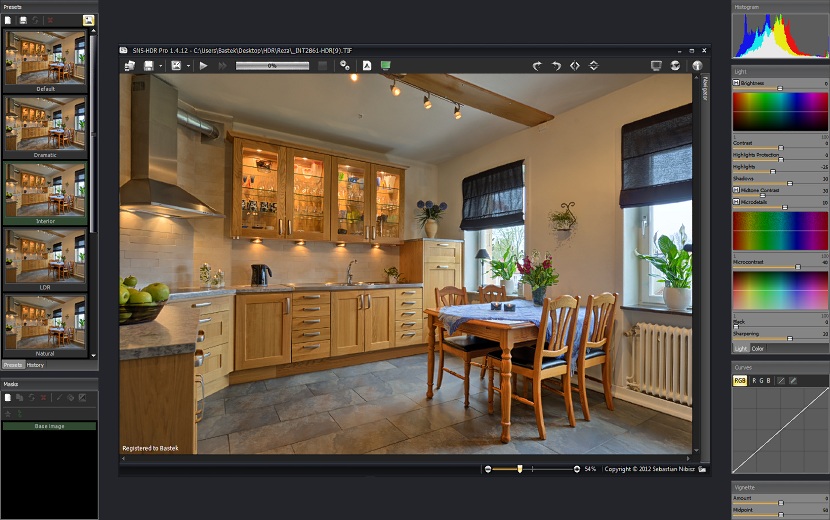
Task: Click the Shadows slider handle
Action: click(790, 184)
